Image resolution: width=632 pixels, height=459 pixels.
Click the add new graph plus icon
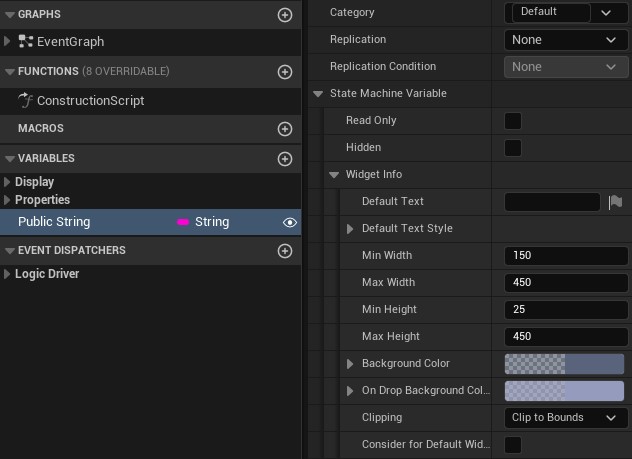tap(285, 15)
